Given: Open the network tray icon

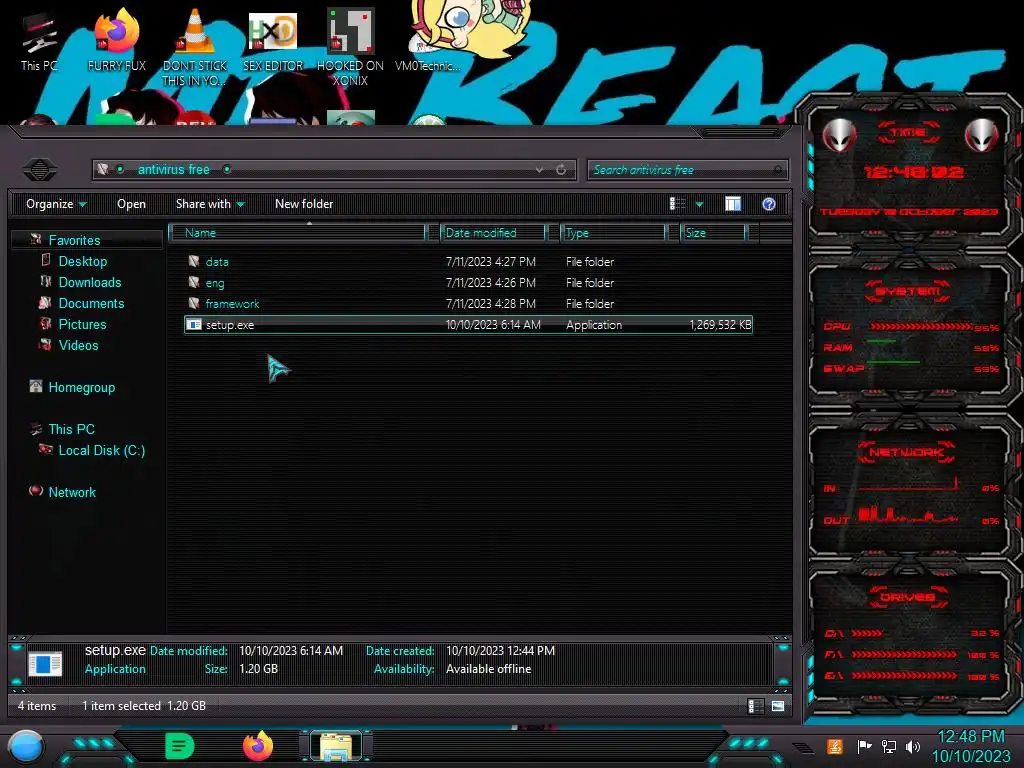Looking at the screenshot, I should point(889,746).
